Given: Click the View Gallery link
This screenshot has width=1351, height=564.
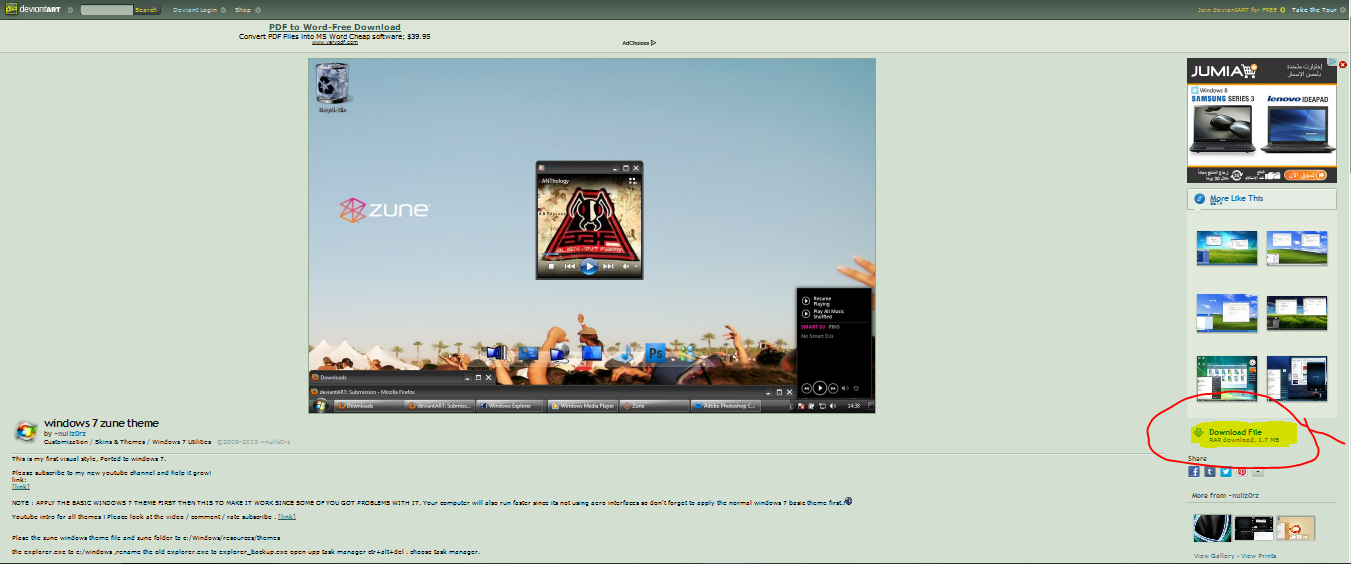Looking at the screenshot, I should click(1214, 556).
